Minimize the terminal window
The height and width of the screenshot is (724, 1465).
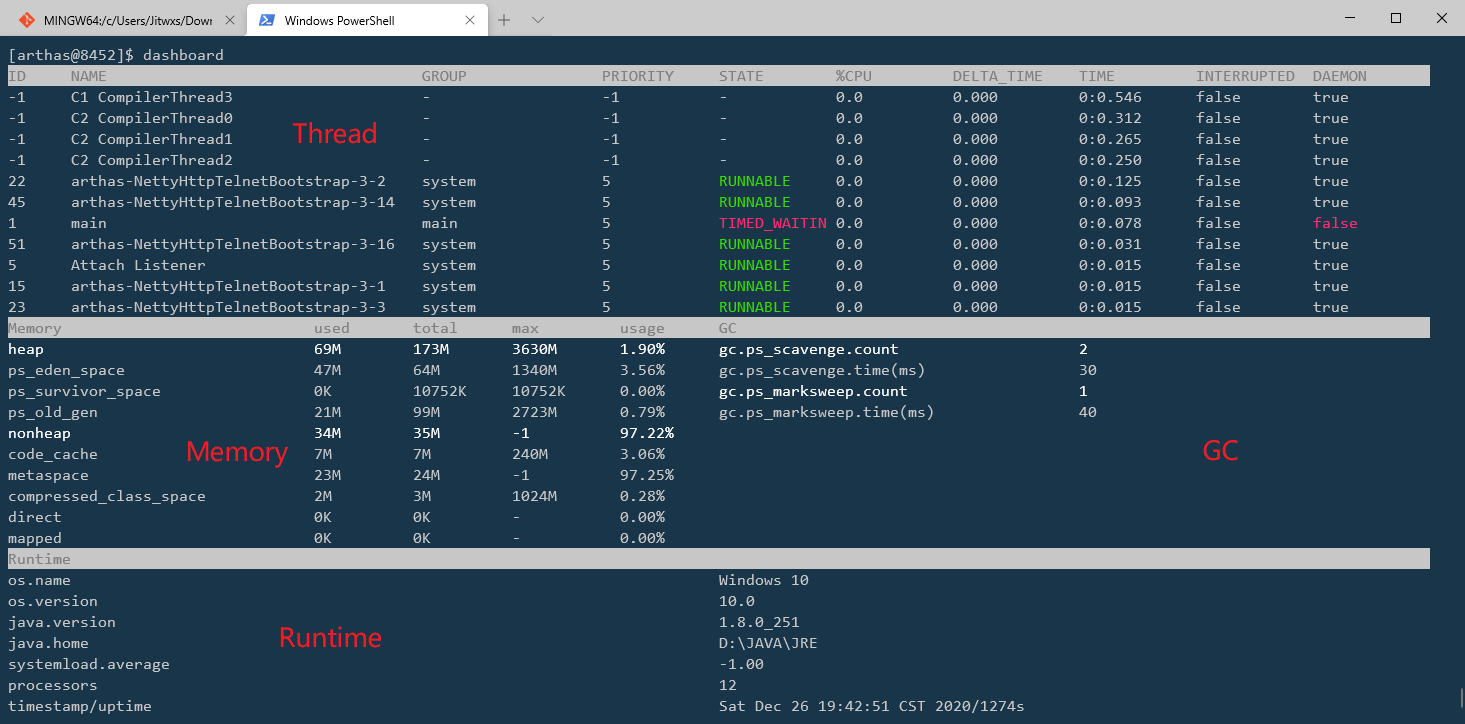click(1350, 18)
